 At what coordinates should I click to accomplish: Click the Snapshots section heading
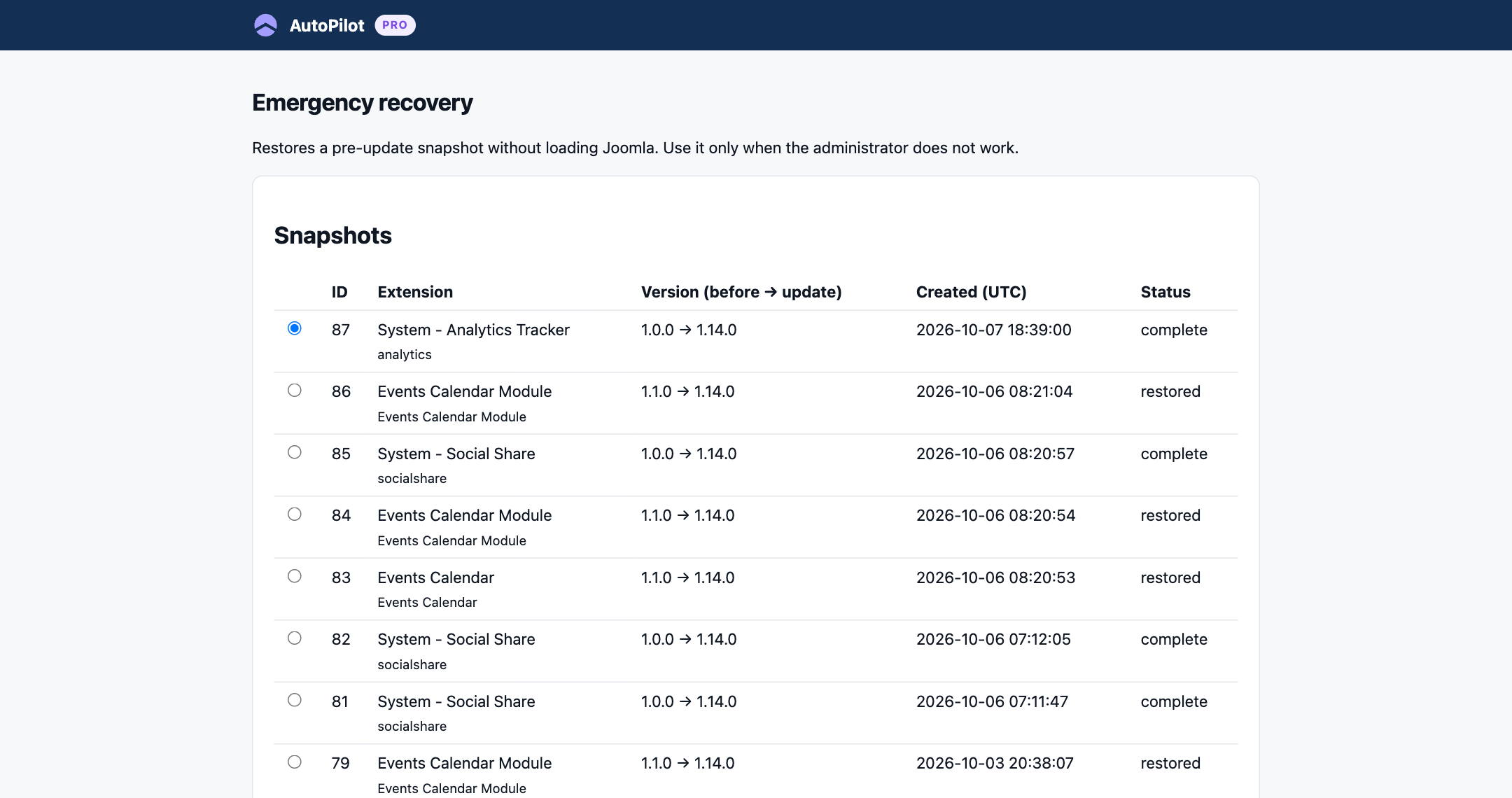(333, 235)
